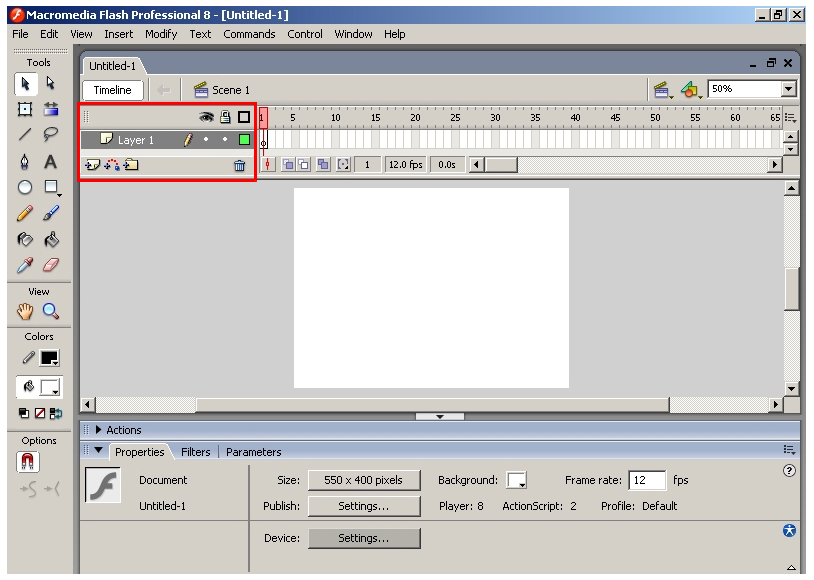814x580 pixels.
Task: Switch to the Parameters tab
Action: (253, 452)
